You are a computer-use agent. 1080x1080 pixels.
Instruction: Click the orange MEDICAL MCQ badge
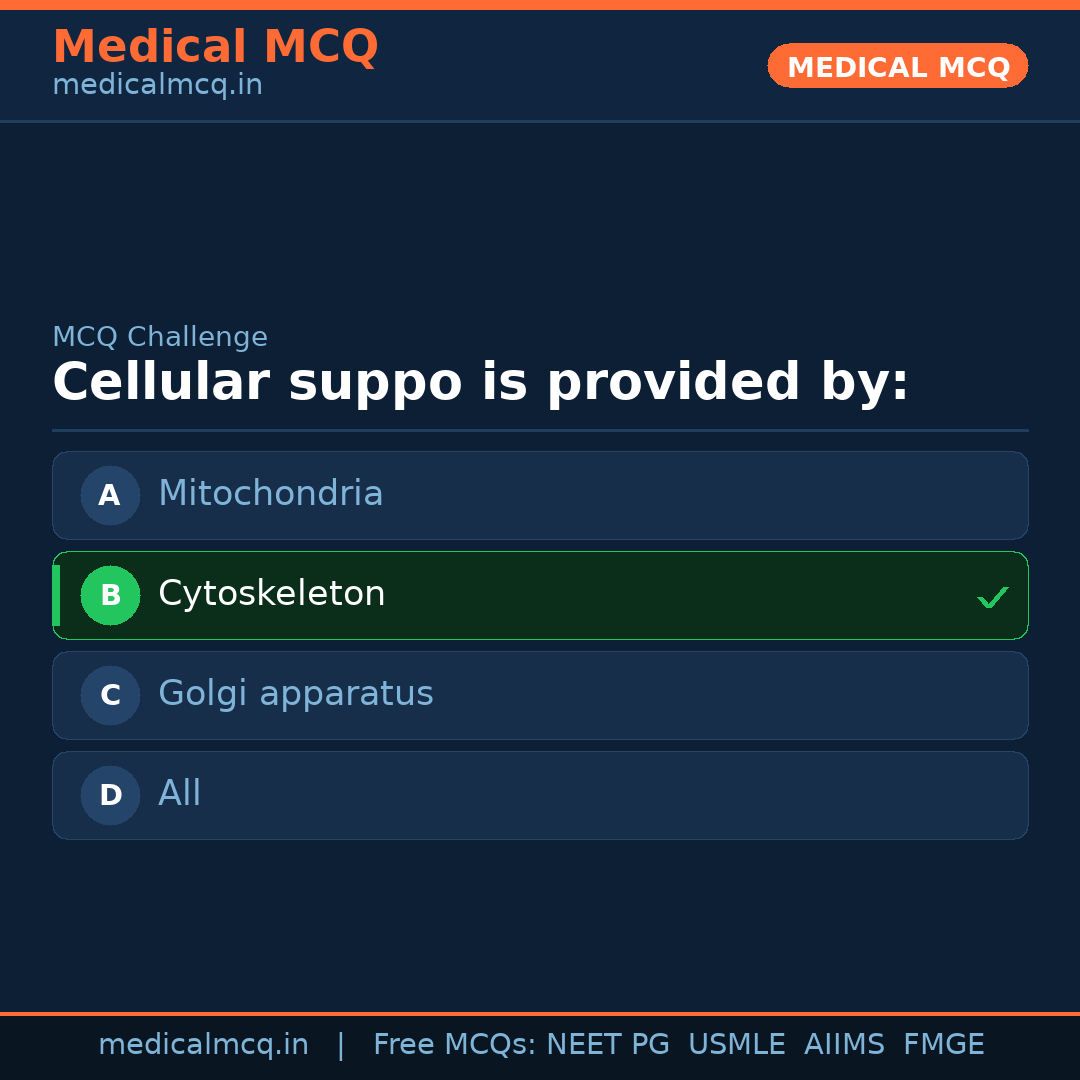click(x=897, y=66)
